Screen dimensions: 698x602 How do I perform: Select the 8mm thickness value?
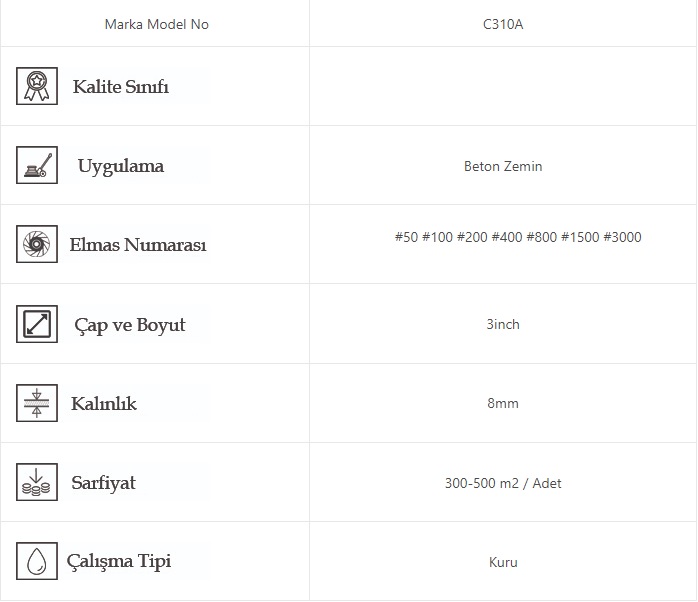pyautogui.click(x=503, y=403)
